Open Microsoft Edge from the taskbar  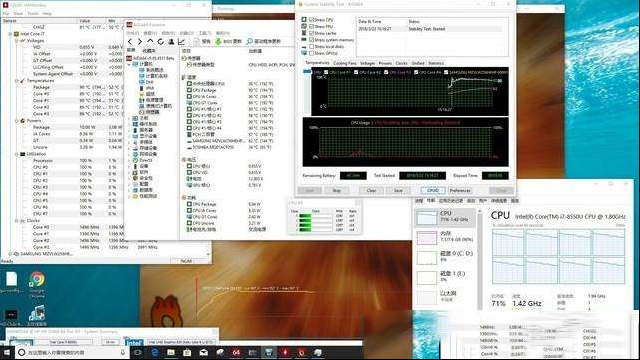(x=155, y=352)
